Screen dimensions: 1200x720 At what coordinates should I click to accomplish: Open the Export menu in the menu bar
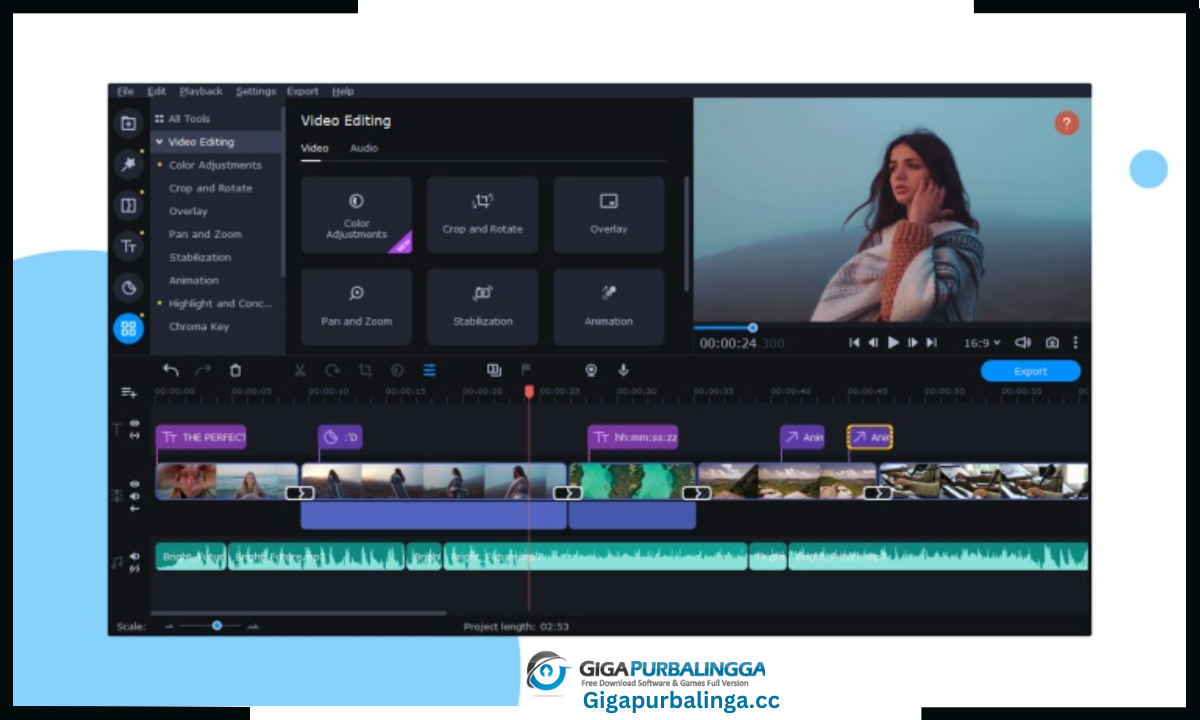tap(303, 91)
